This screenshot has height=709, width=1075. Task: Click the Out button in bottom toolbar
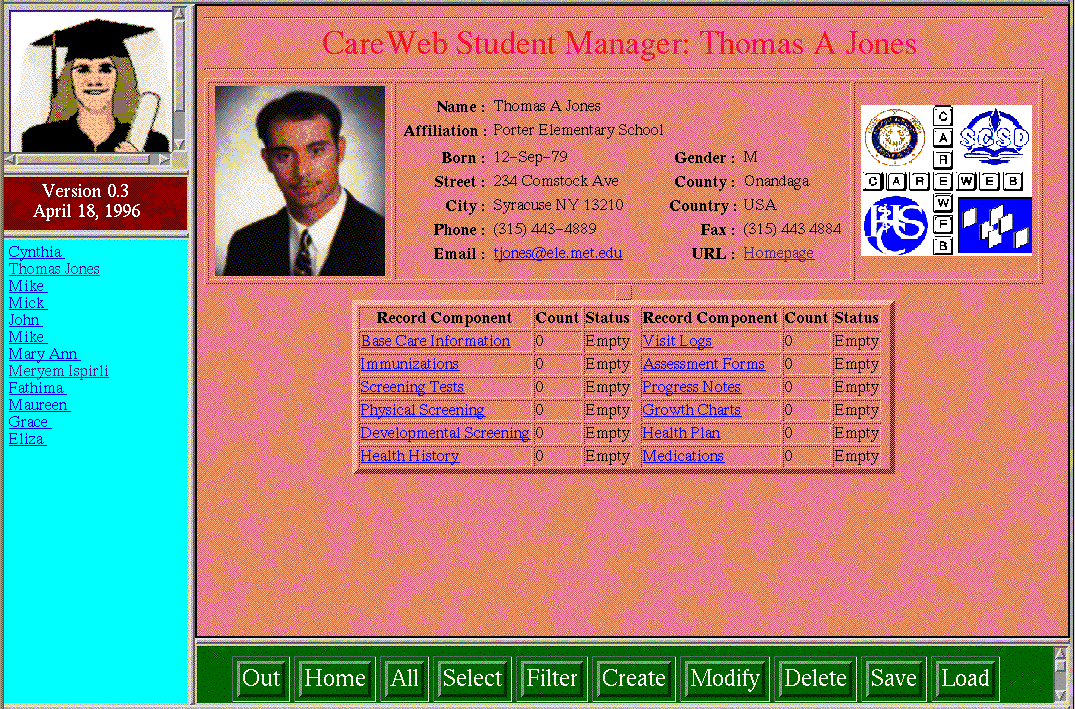[261, 677]
